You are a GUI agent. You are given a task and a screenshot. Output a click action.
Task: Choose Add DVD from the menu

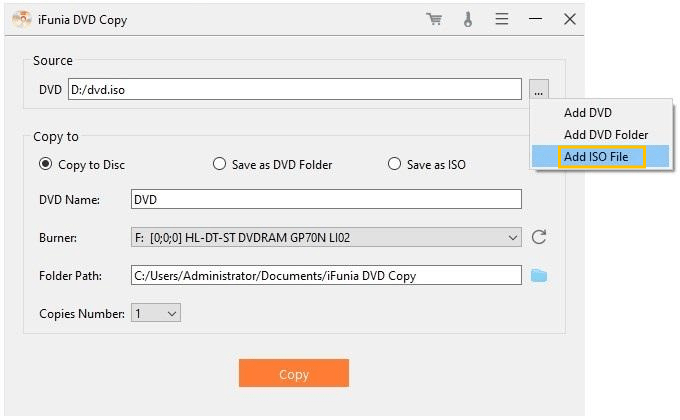click(587, 113)
